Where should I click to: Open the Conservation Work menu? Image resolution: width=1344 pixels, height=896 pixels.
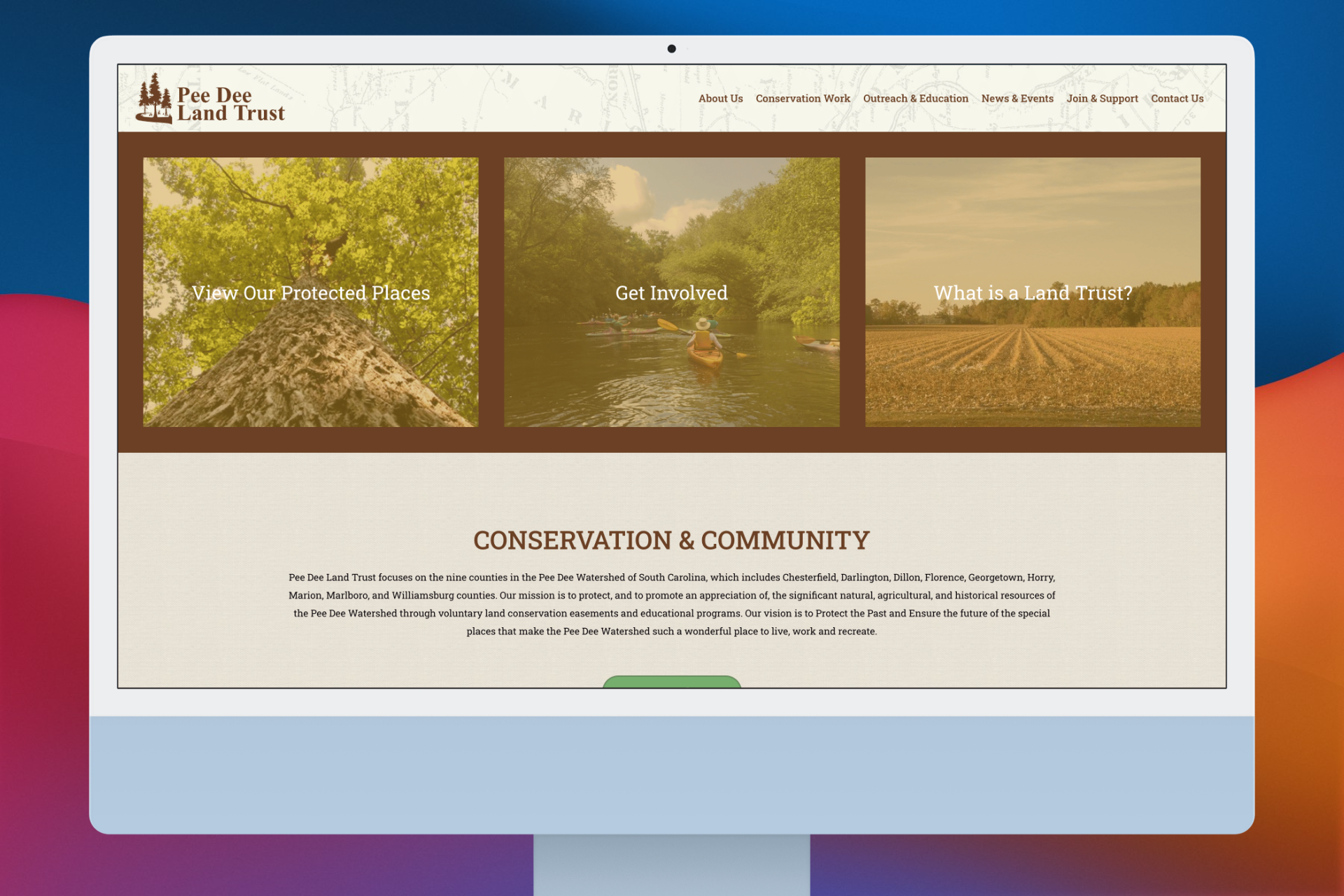(x=802, y=99)
